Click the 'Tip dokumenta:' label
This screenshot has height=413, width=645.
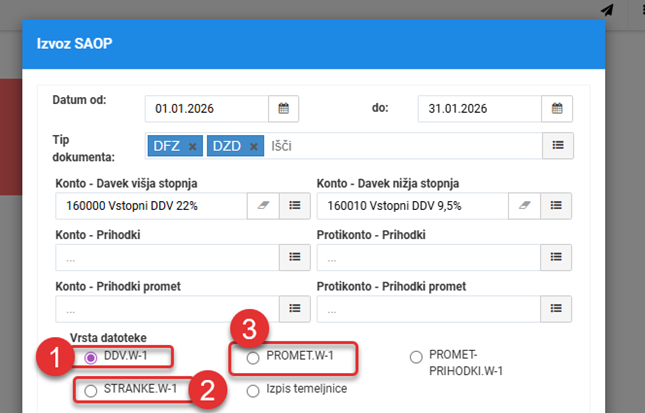[x=84, y=148]
